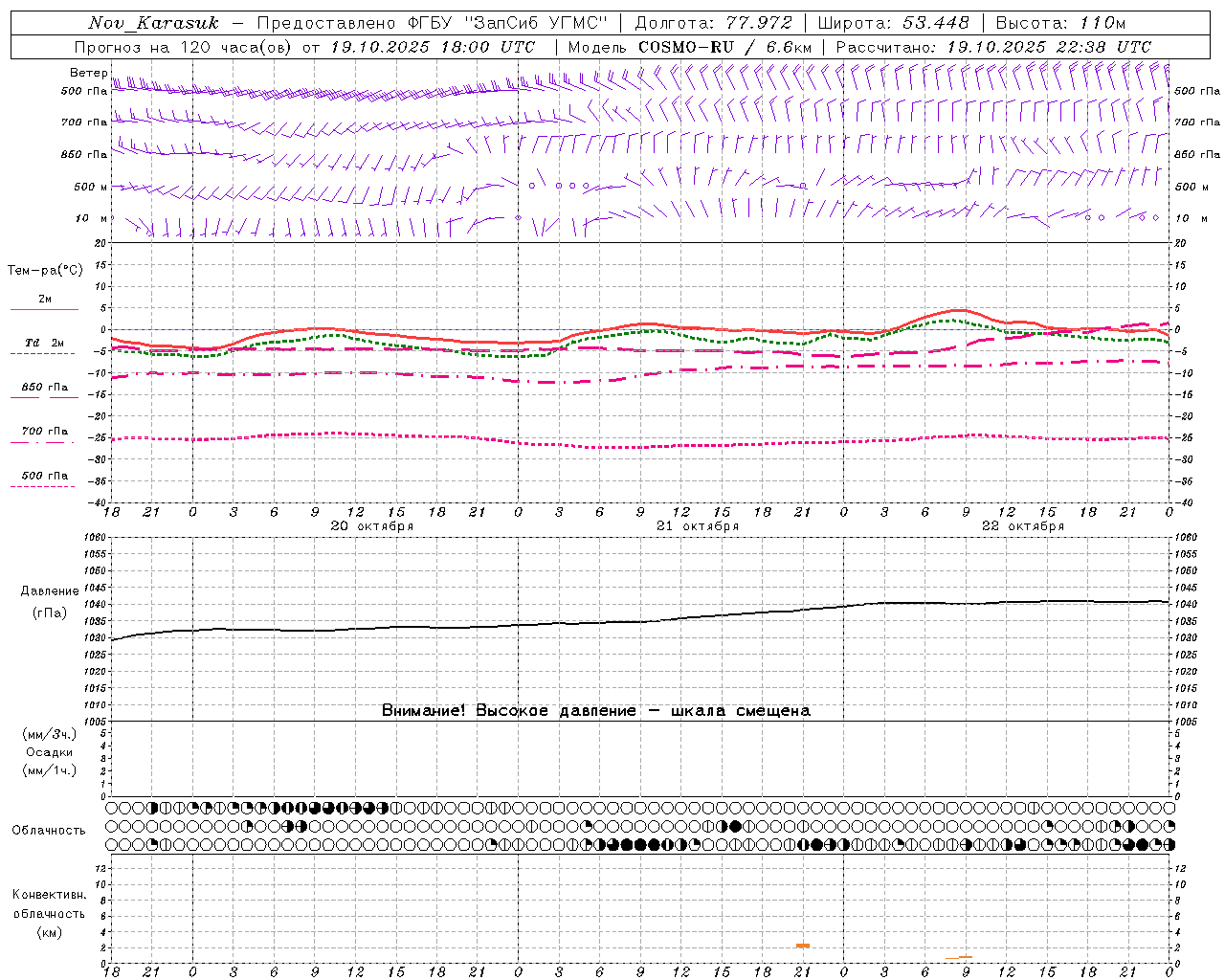Click the date label 21 октября

click(698, 526)
